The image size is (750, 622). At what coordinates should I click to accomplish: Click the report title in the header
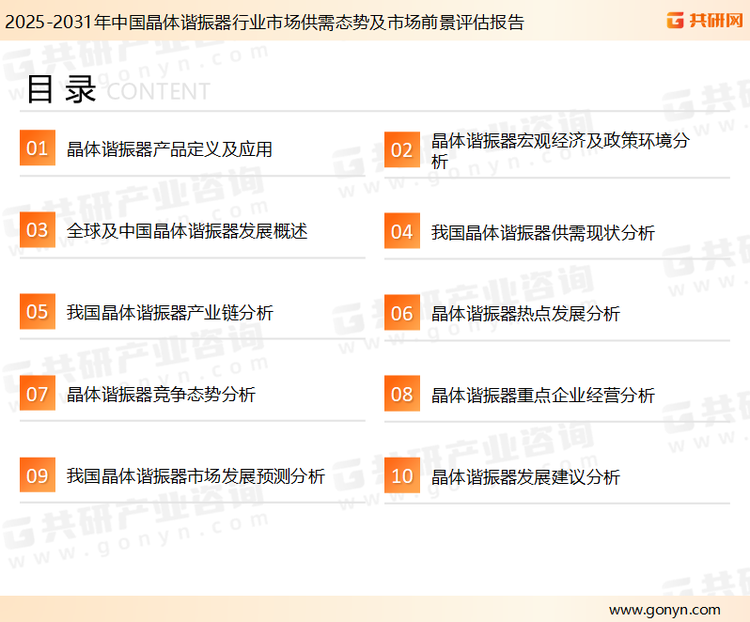265,22
